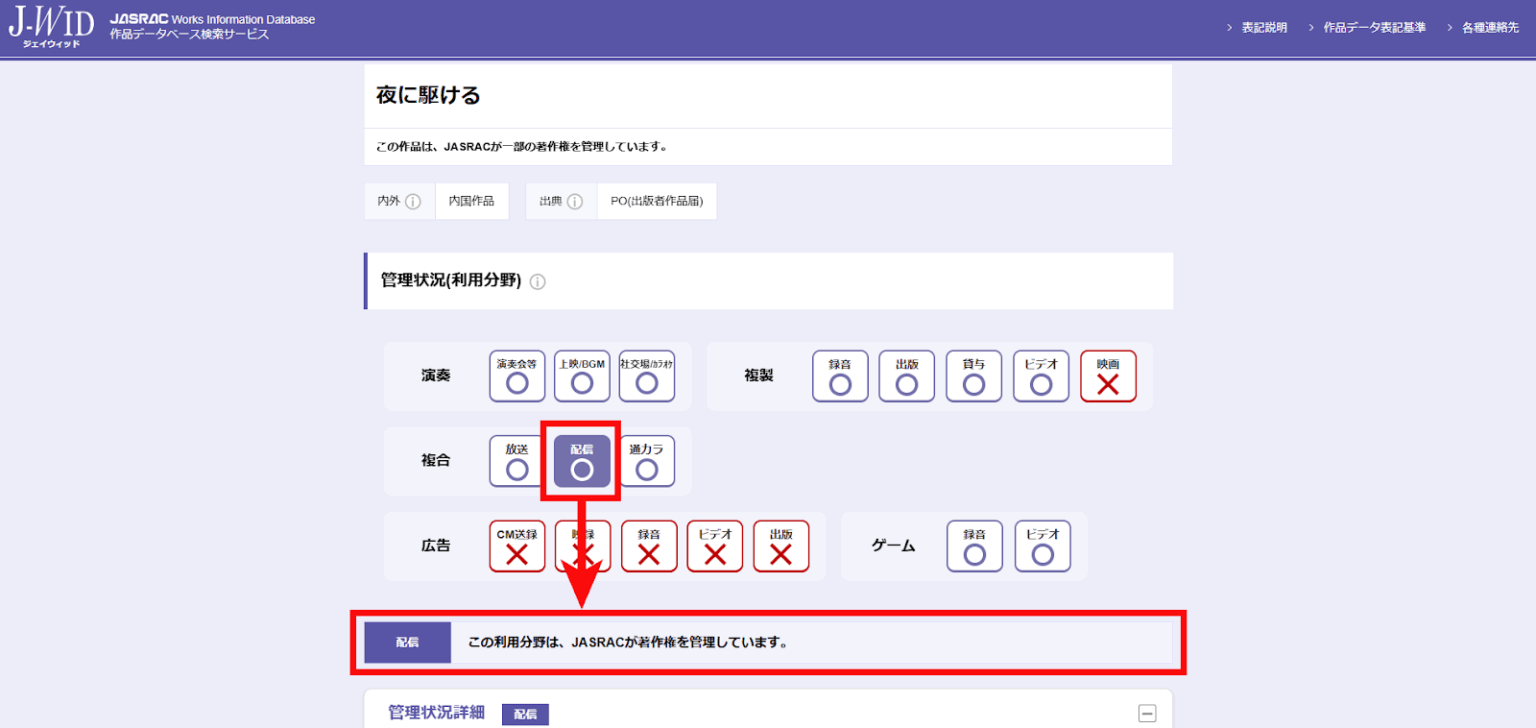This screenshot has width=1536, height=728.
Task: Click the ビデオ icon under ゲーム
Action: tap(1042, 546)
